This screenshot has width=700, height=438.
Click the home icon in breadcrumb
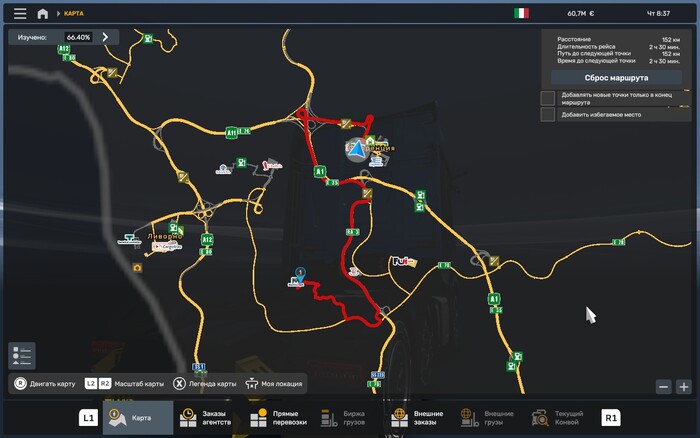click(42, 14)
